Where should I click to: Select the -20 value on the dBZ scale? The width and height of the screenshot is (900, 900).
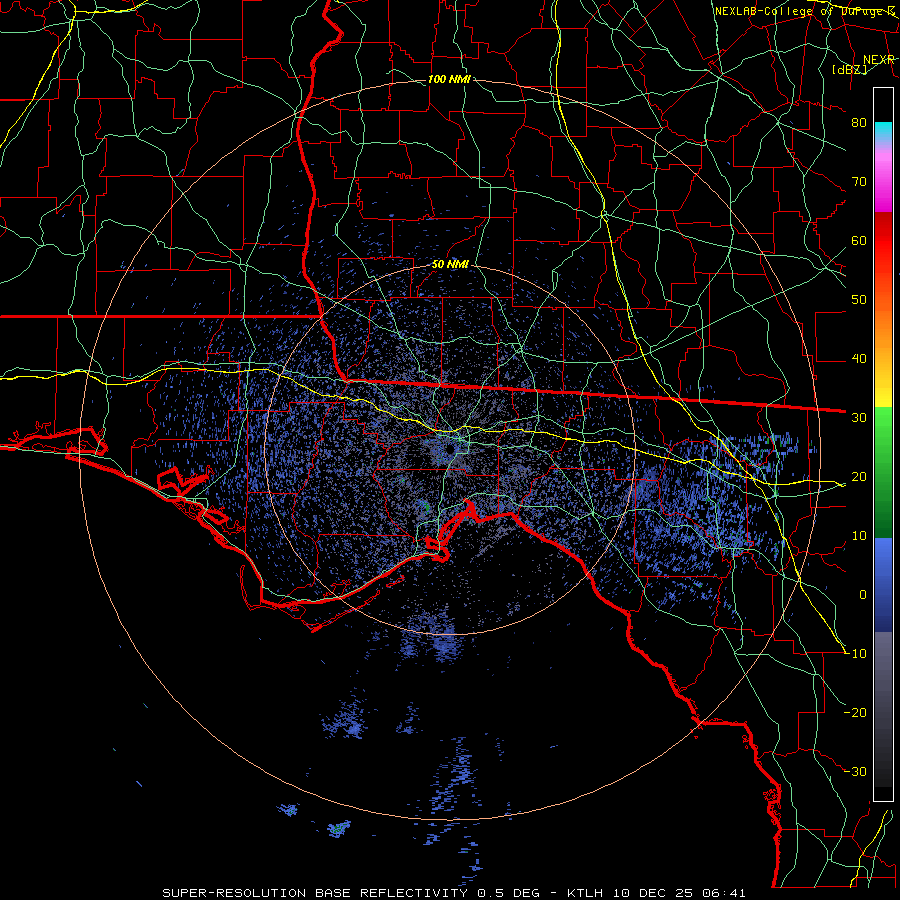coord(855,713)
